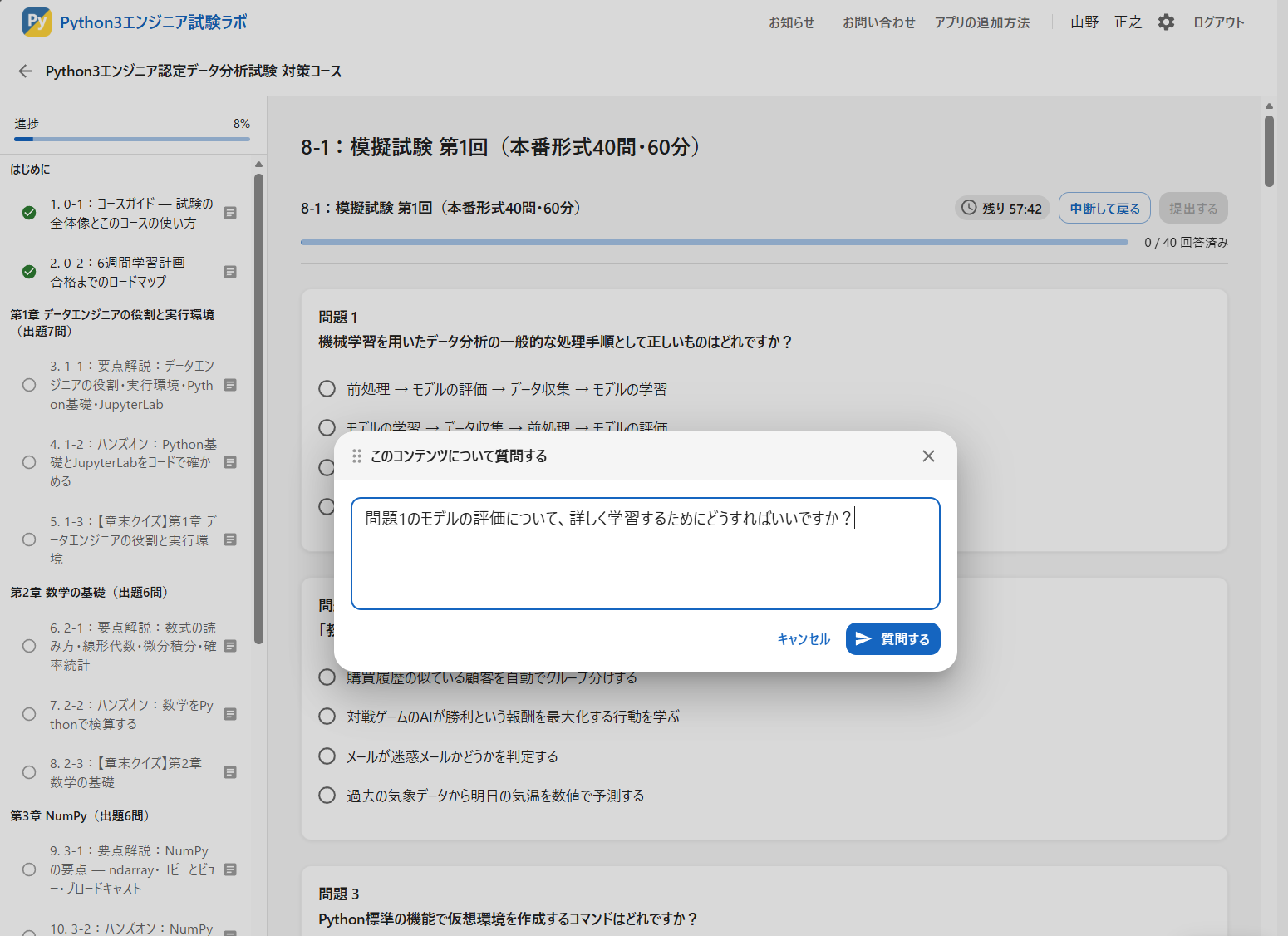This screenshot has width=1288, height=936.
Task: Click the status circle for lesson 2-1
Action: (x=29, y=646)
